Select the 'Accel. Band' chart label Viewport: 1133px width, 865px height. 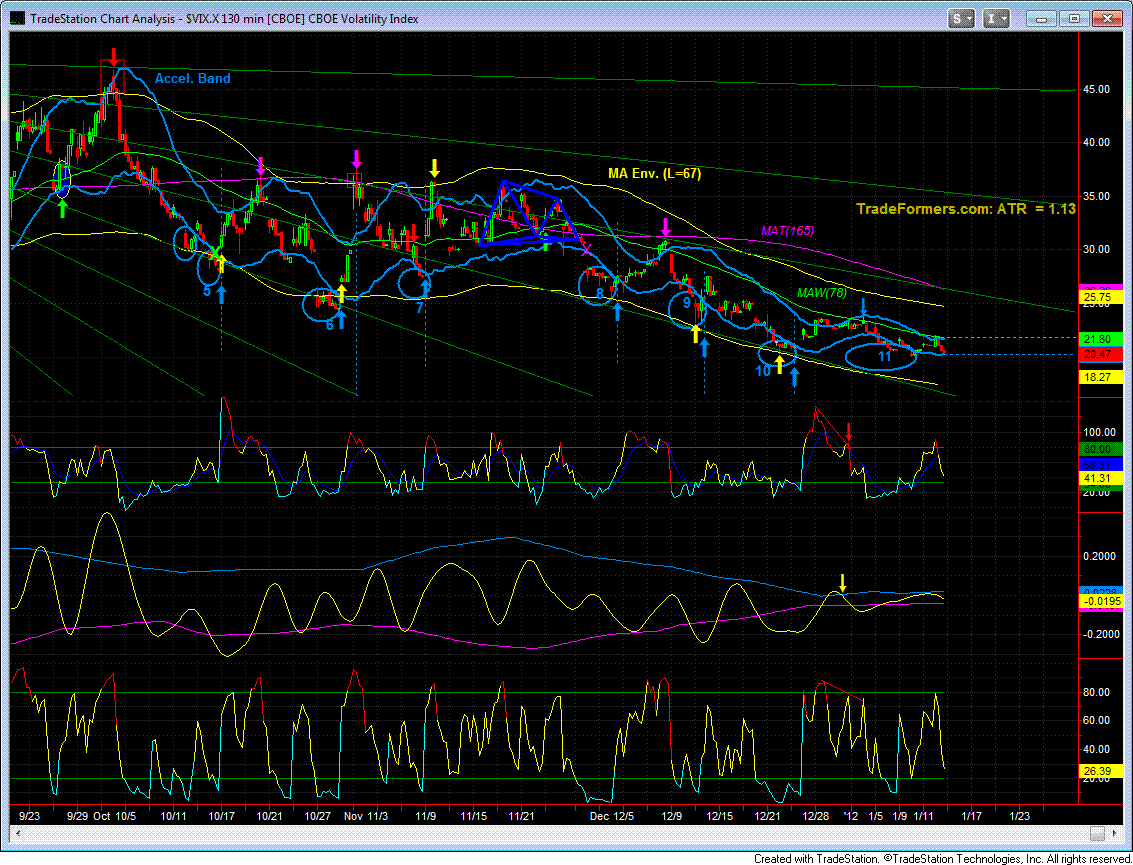pos(192,79)
